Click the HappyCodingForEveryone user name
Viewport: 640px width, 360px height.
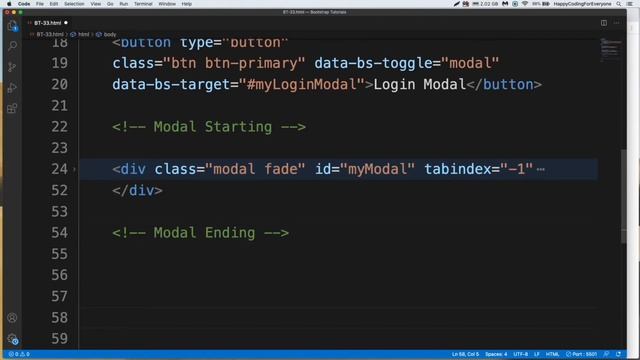pos(582,4)
